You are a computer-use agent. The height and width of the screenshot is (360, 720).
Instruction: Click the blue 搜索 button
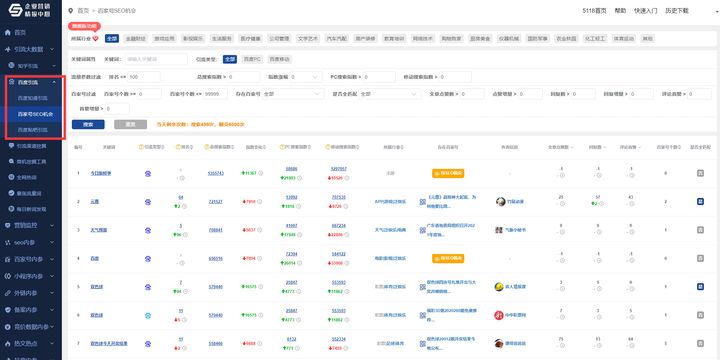(x=88, y=124)
